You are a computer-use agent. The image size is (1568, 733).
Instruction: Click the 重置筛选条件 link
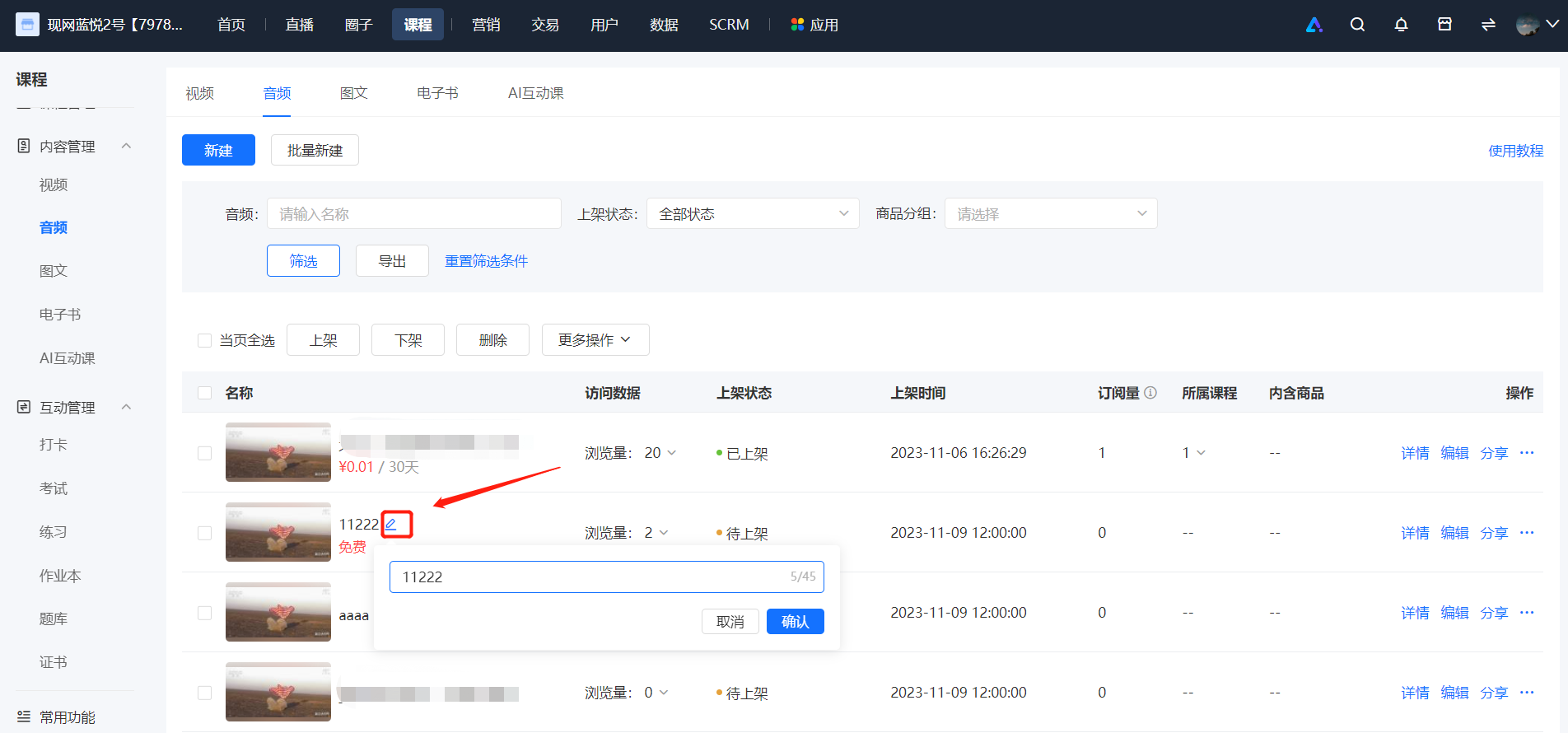487,261
